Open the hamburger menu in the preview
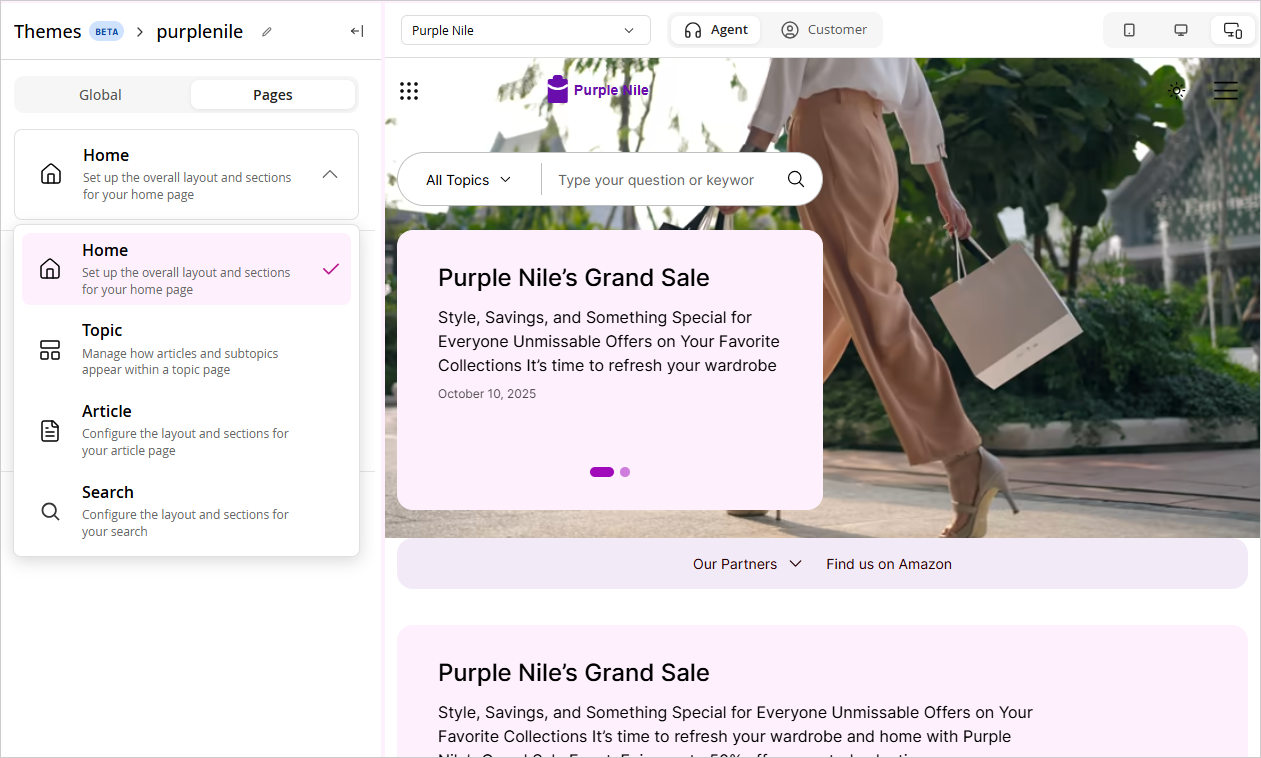Screen dimensions: 1261x758 pos(1225,90)
